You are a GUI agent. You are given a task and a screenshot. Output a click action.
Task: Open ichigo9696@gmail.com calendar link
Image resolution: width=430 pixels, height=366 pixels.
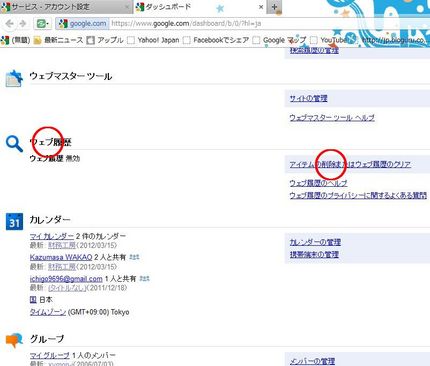(x=66, y=279)
